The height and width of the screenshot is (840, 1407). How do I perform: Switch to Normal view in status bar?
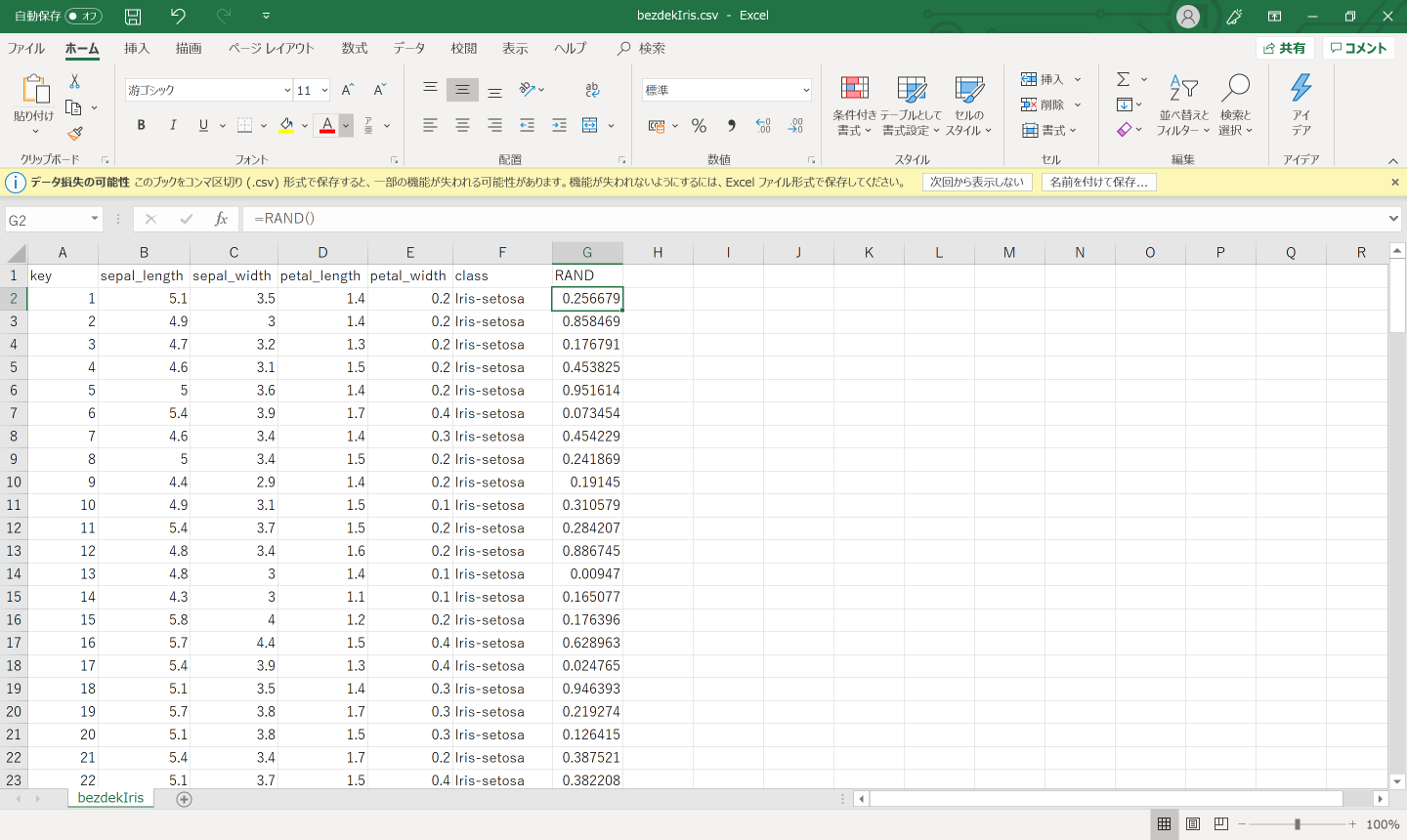click(1164, 824)
